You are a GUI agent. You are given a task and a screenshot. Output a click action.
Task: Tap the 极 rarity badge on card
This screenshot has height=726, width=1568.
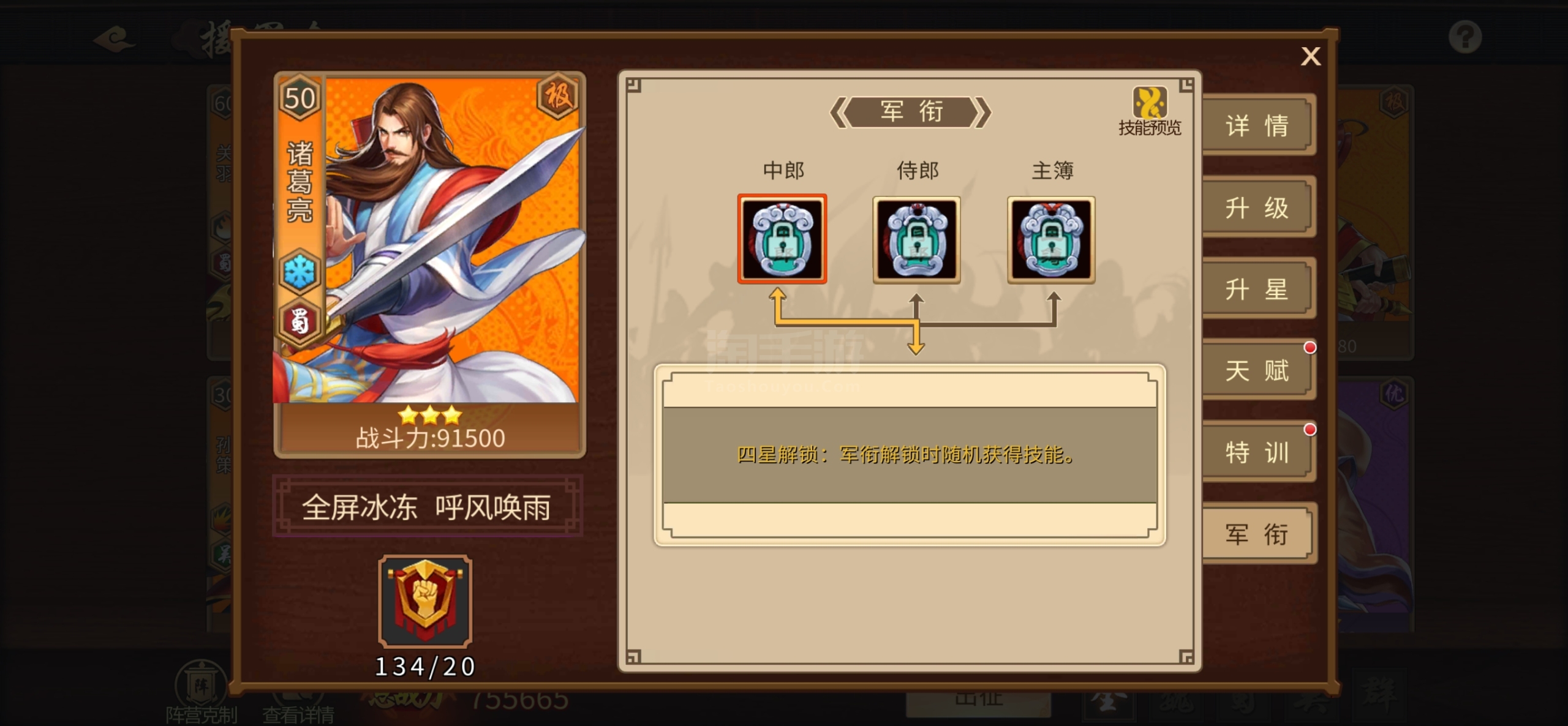tap(558, 96)
